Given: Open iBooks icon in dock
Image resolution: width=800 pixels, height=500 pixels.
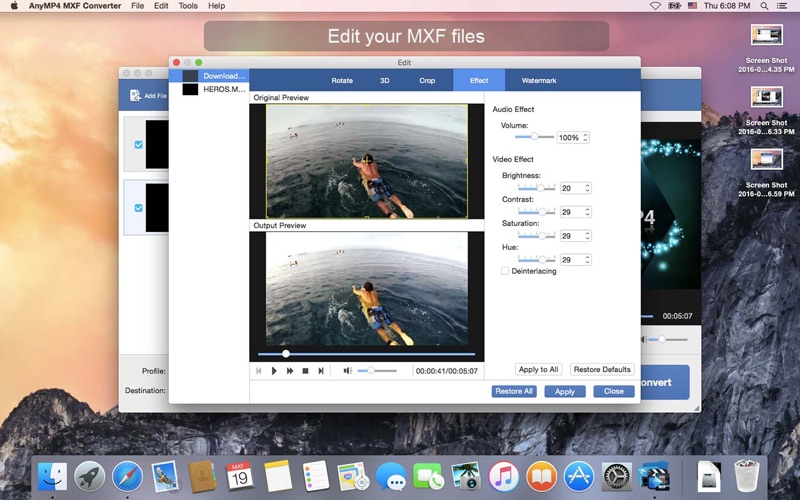Looking at the screenshot, I should pos(541,477).
